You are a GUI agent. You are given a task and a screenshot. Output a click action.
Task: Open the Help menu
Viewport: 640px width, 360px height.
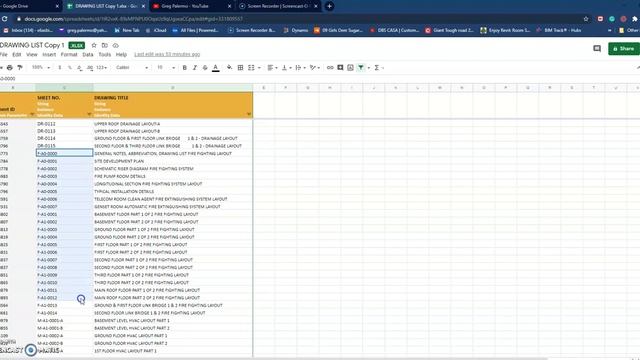click(121, 54)
